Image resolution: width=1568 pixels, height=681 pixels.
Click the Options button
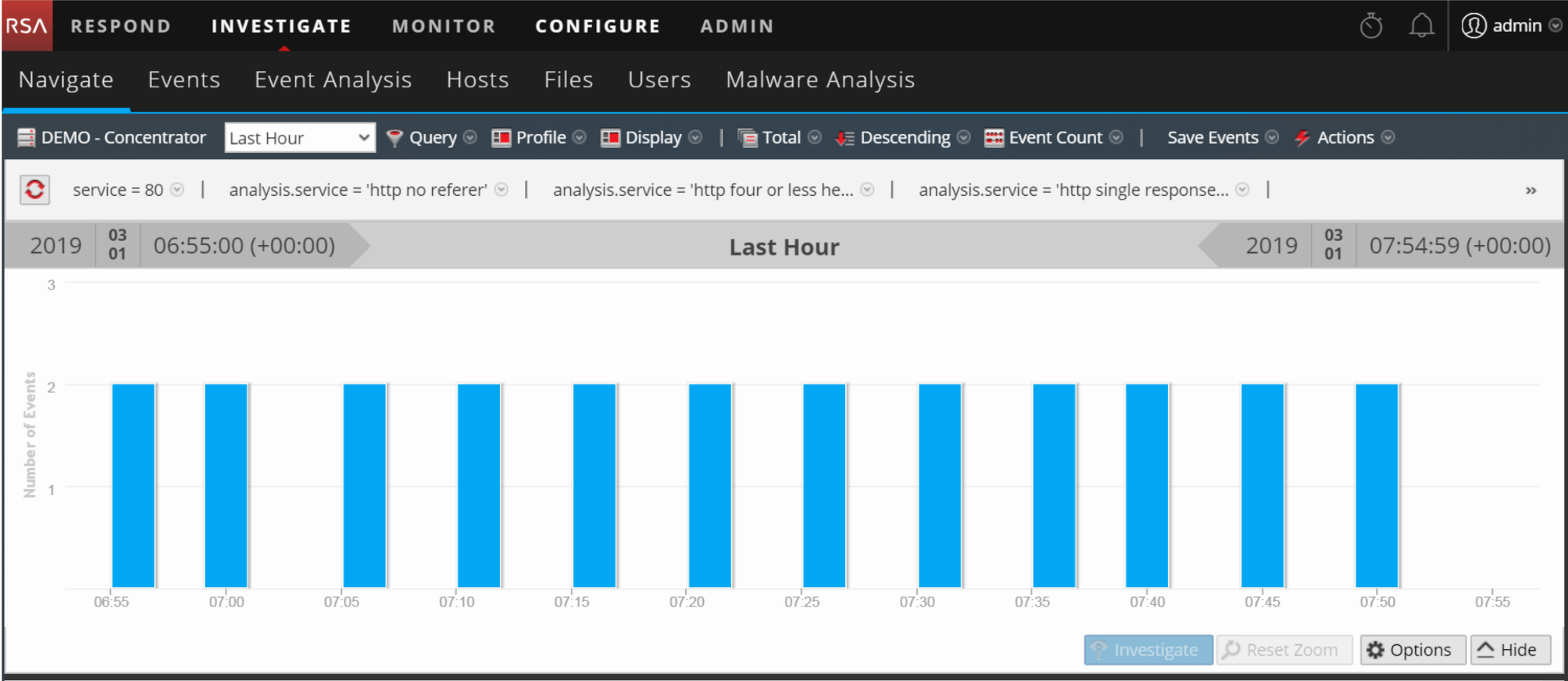tap(1412, 650)
